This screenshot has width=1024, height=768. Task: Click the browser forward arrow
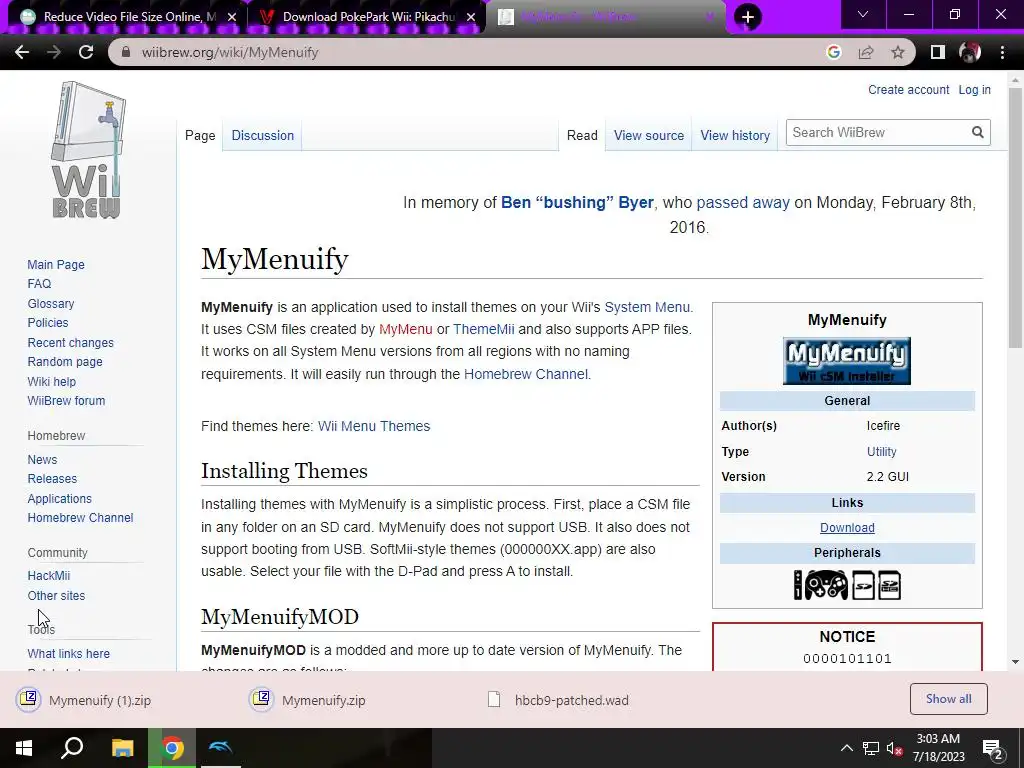tap(54, 52)
